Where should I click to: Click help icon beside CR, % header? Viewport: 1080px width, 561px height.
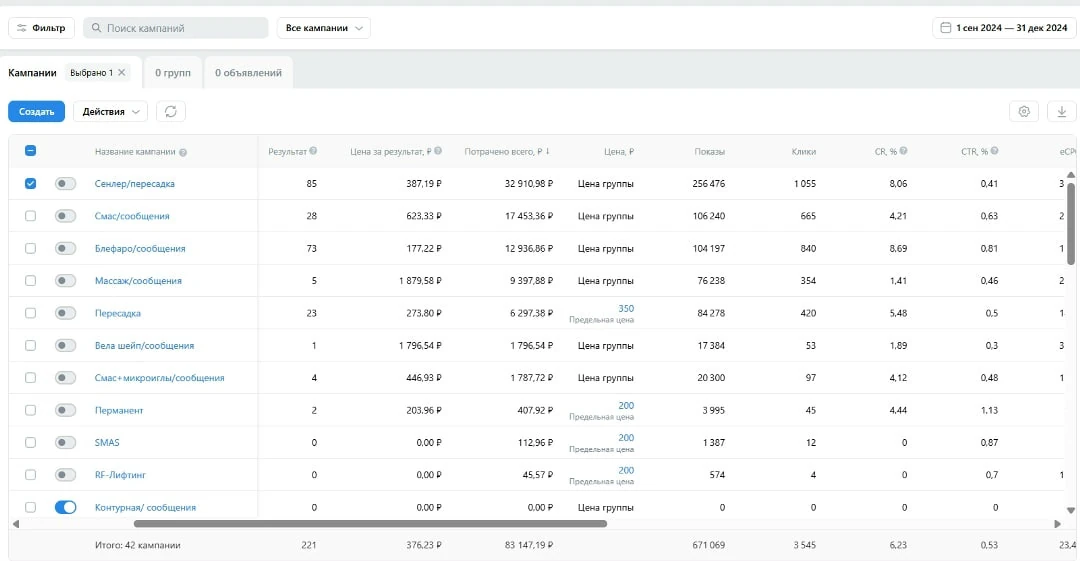pos(903,151)
